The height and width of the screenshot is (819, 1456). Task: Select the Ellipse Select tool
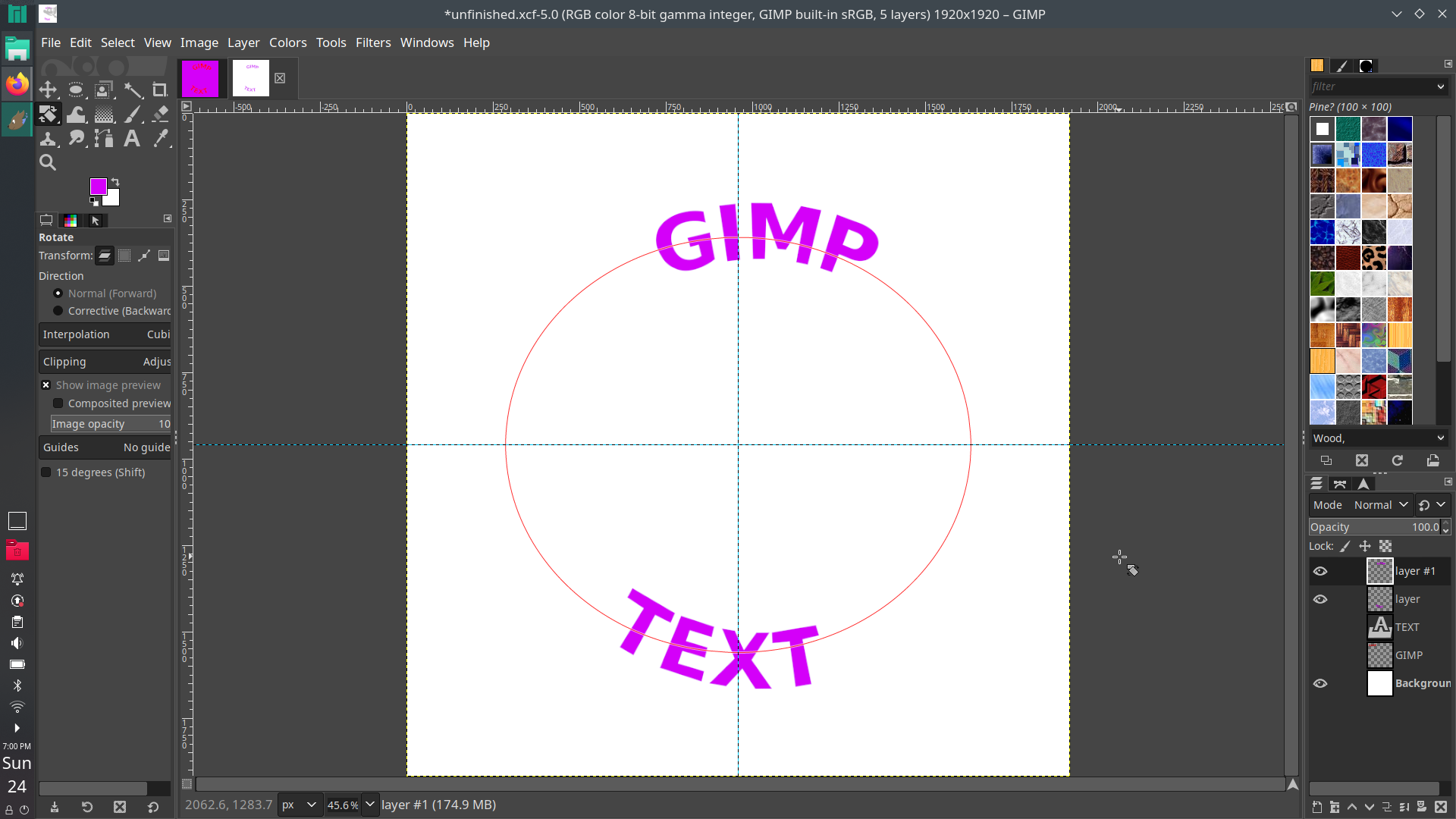coord(76,90)
